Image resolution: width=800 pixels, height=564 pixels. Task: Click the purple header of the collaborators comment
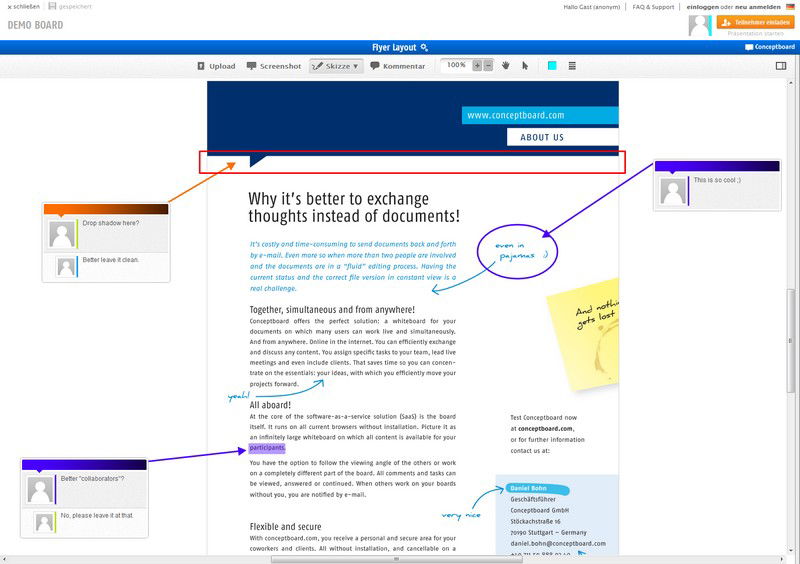pos(84,464)
